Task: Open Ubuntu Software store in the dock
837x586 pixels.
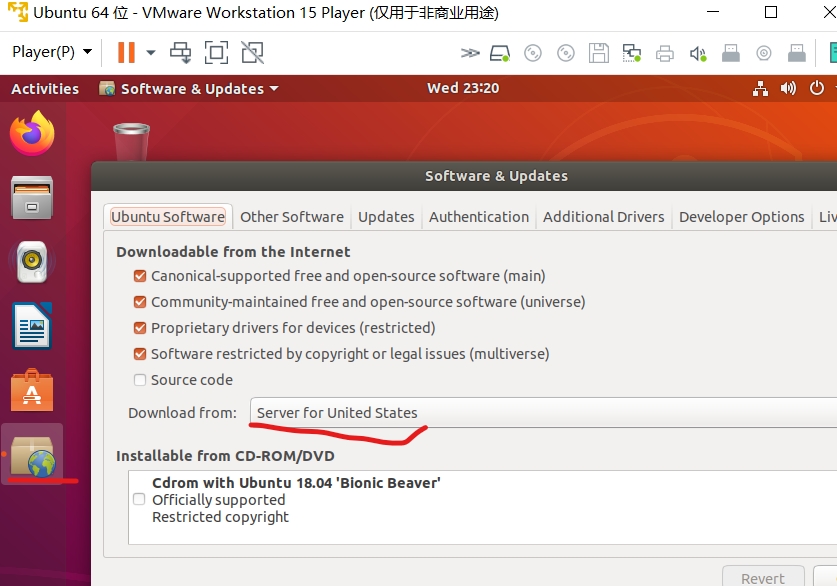Action: tap(32, 391)
